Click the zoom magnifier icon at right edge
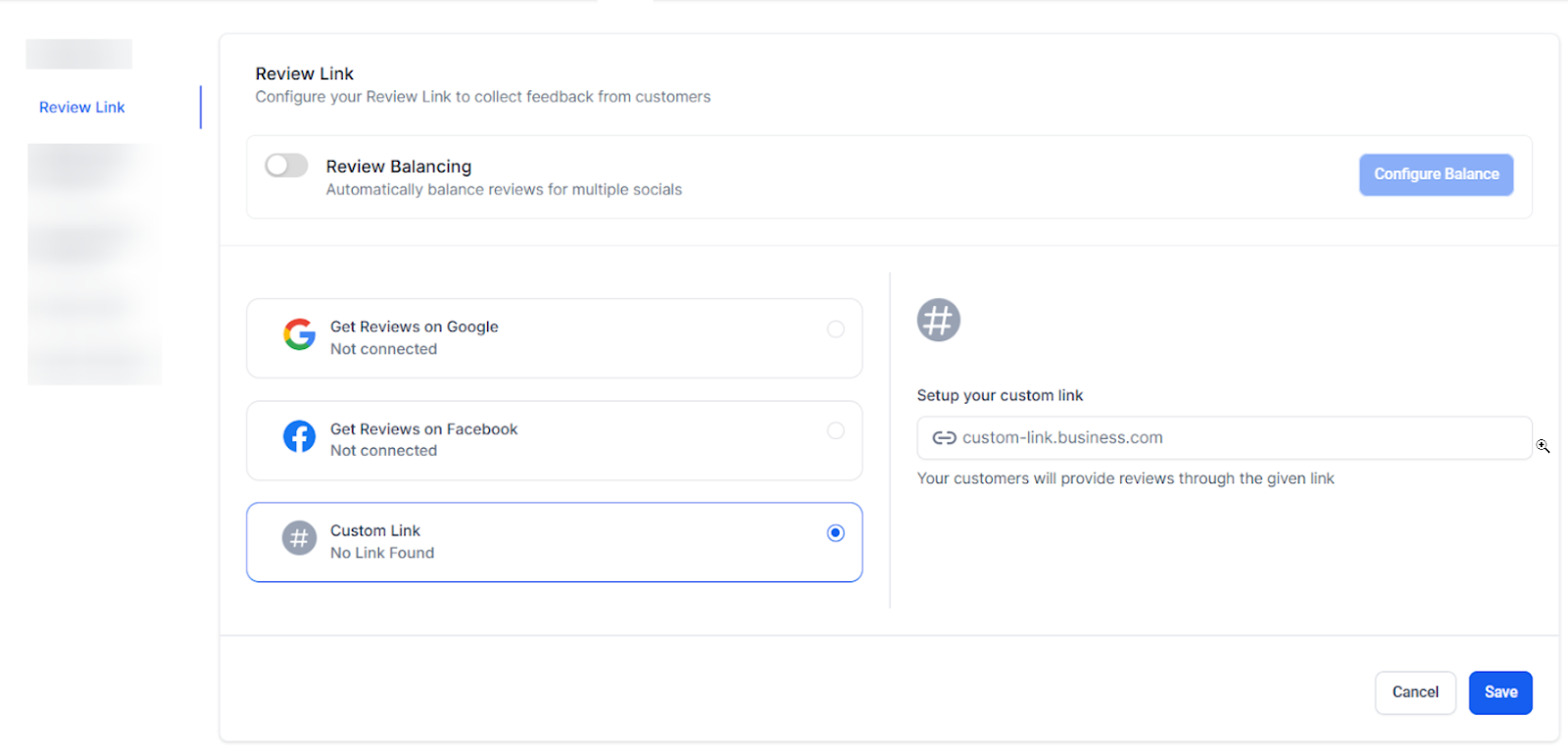 tap(1543, 446)
